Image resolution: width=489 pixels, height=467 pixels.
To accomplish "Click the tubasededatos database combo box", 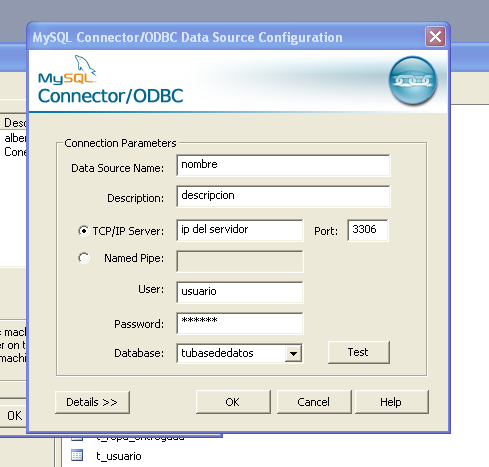I will pyautogui.click(x=239, y=353).
